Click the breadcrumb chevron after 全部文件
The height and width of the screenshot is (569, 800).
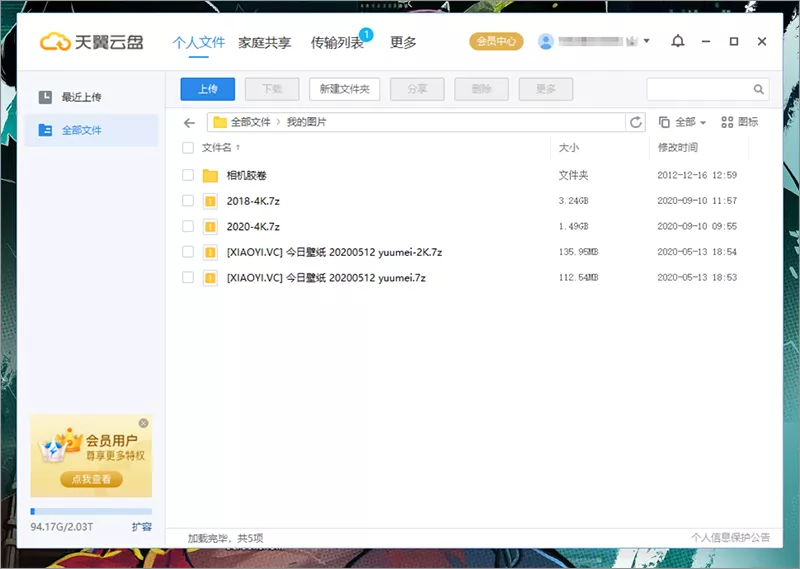pyautogui.click(x=278, y=122)
